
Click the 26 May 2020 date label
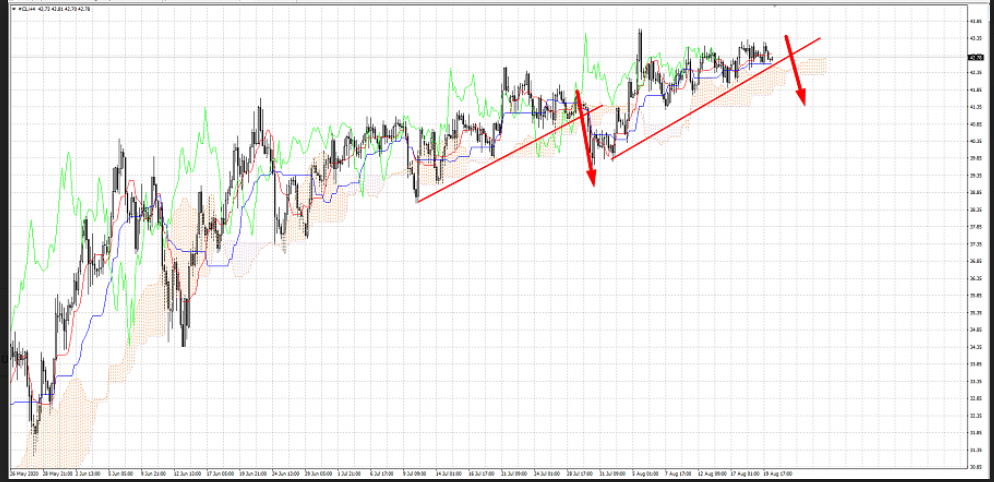pyautogui.click(x=24, y=472)
